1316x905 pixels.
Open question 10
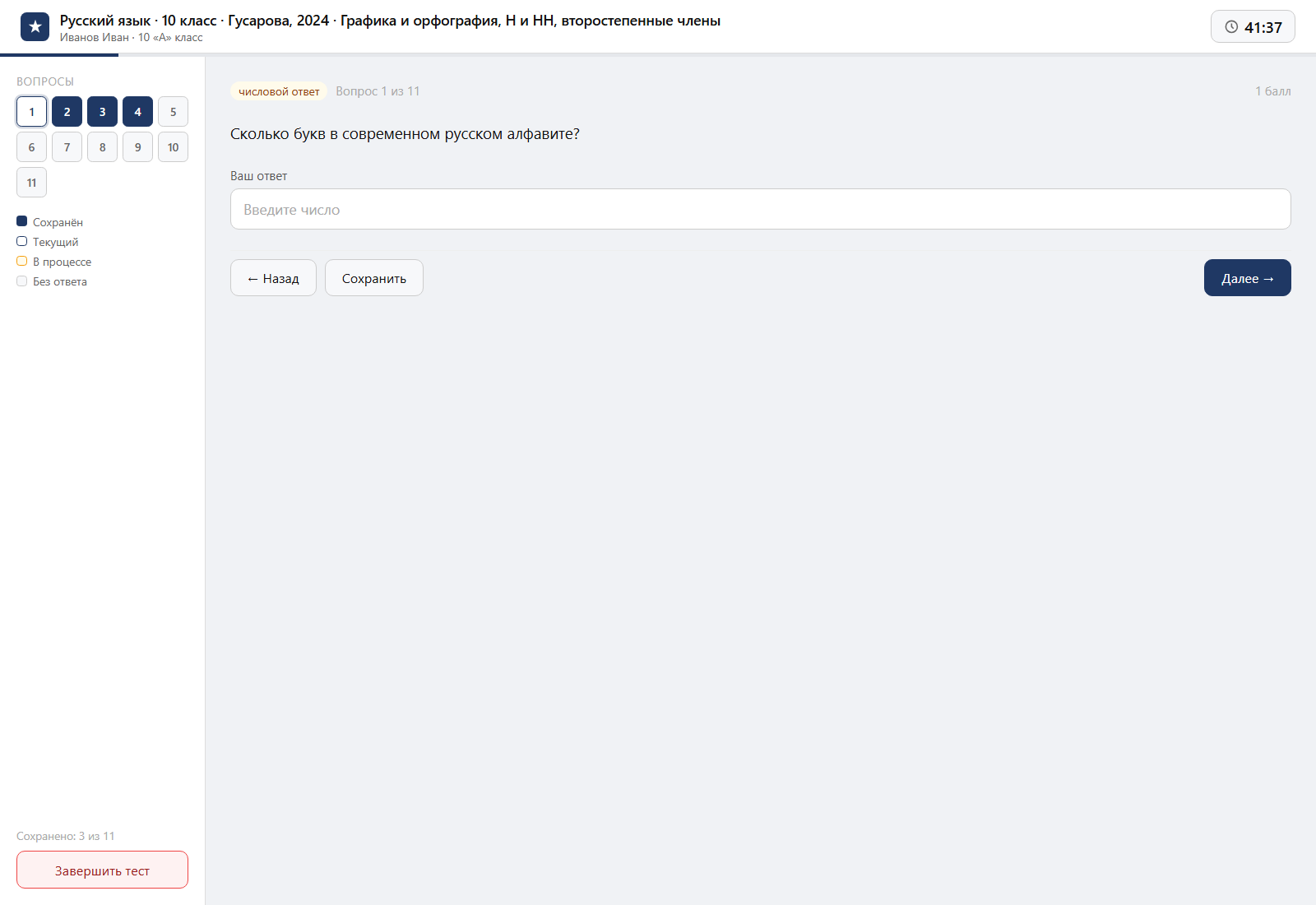173,147
